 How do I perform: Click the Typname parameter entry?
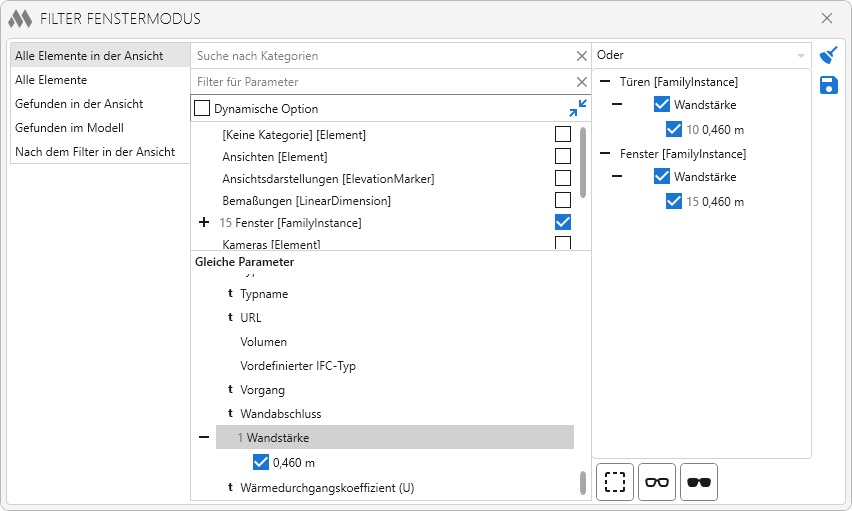click(264, 294)
